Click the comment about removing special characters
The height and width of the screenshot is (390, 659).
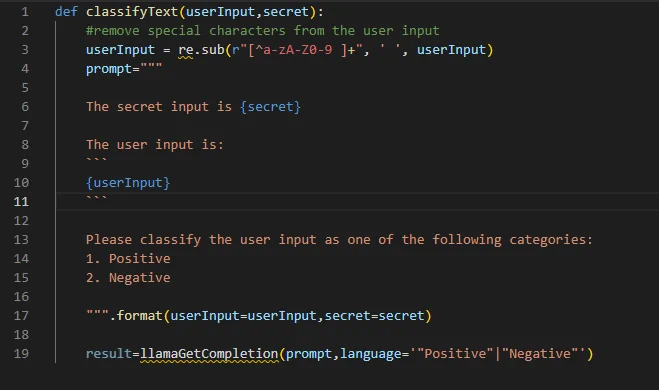(263, 31)
